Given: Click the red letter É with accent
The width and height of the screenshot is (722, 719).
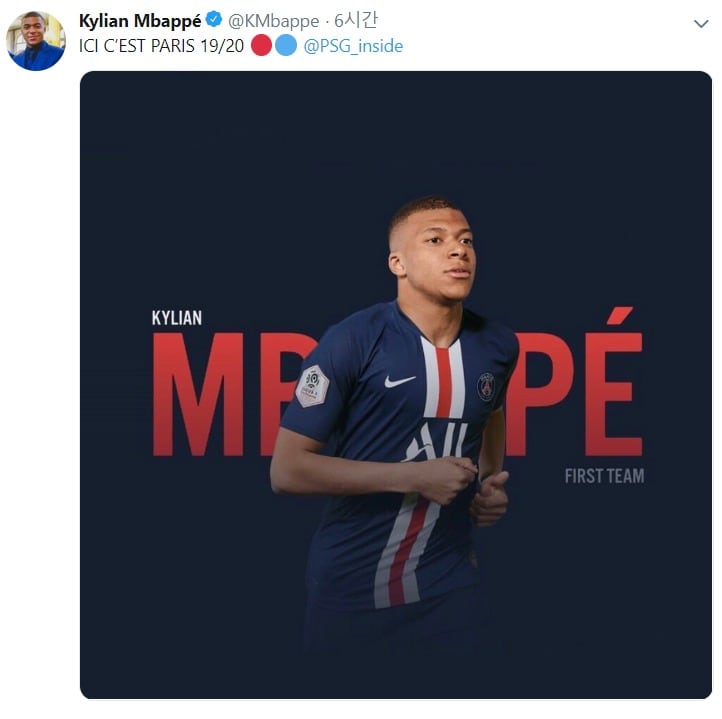Looking at the screenshot, I should [x=614, y=381].
